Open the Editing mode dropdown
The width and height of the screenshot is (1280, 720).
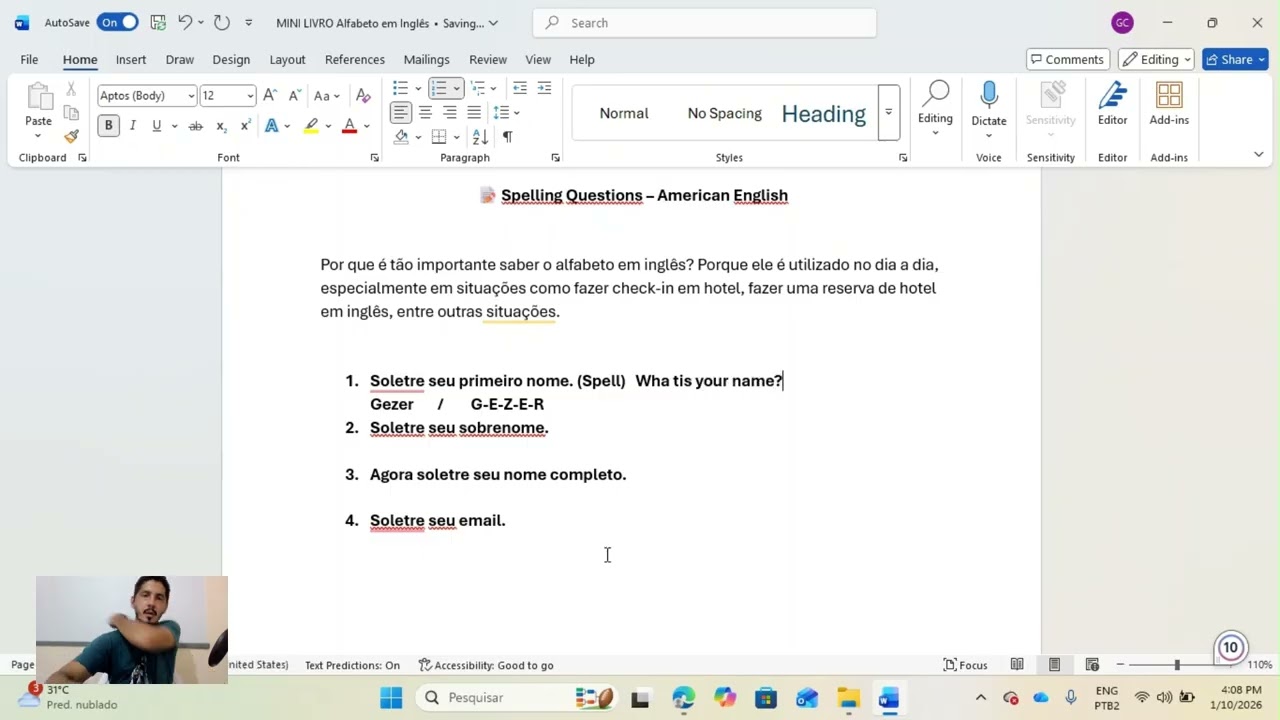click(x=1156, y=59)
